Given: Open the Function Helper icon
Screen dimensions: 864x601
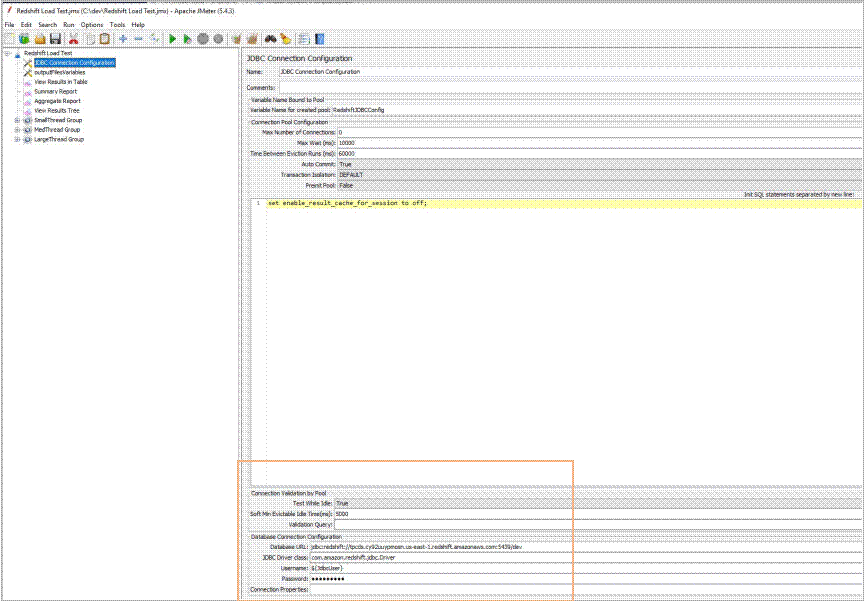Looking at the screenshot, I should 304,39.
